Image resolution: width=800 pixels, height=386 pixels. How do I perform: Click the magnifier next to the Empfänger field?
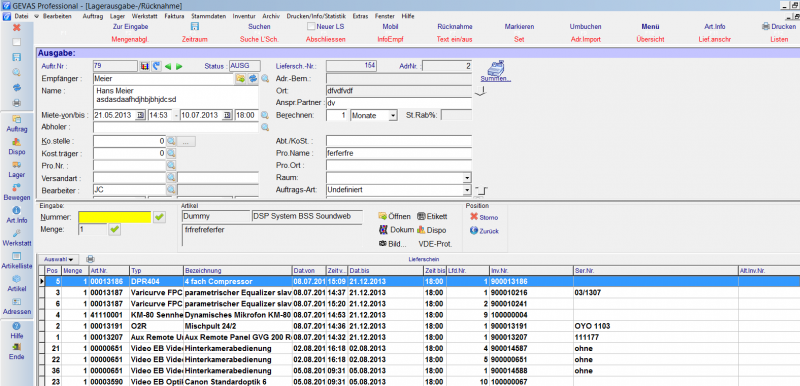click(x=265, y=79)
